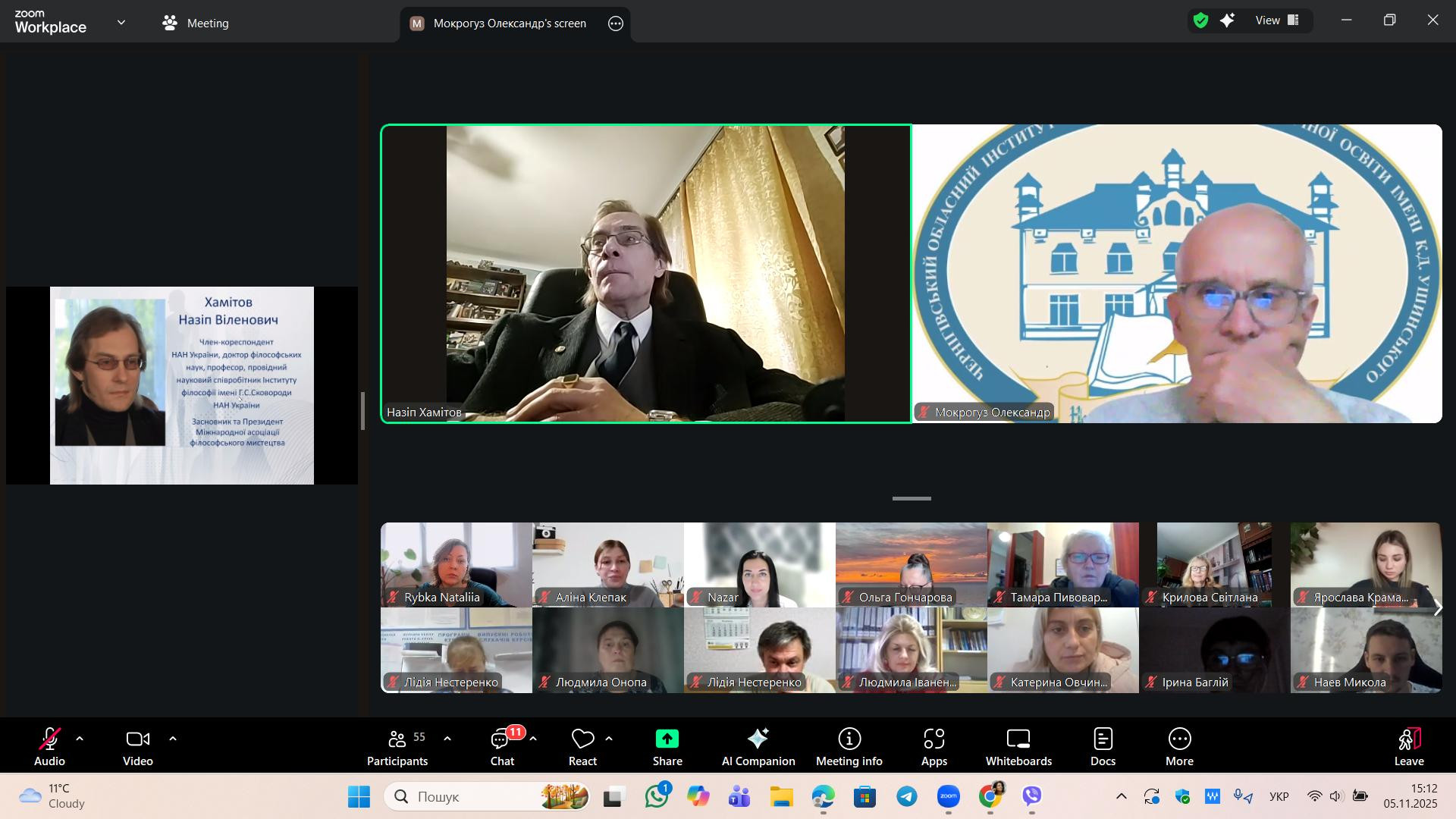Open the Meeting tab

[196, 24]
